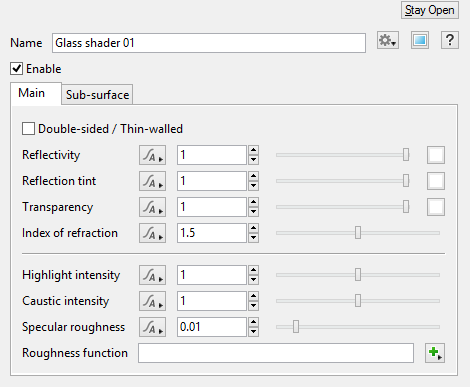Click the Transparency animation curve icon
This screenshot has width=470, height=387.
pos(152,207)
